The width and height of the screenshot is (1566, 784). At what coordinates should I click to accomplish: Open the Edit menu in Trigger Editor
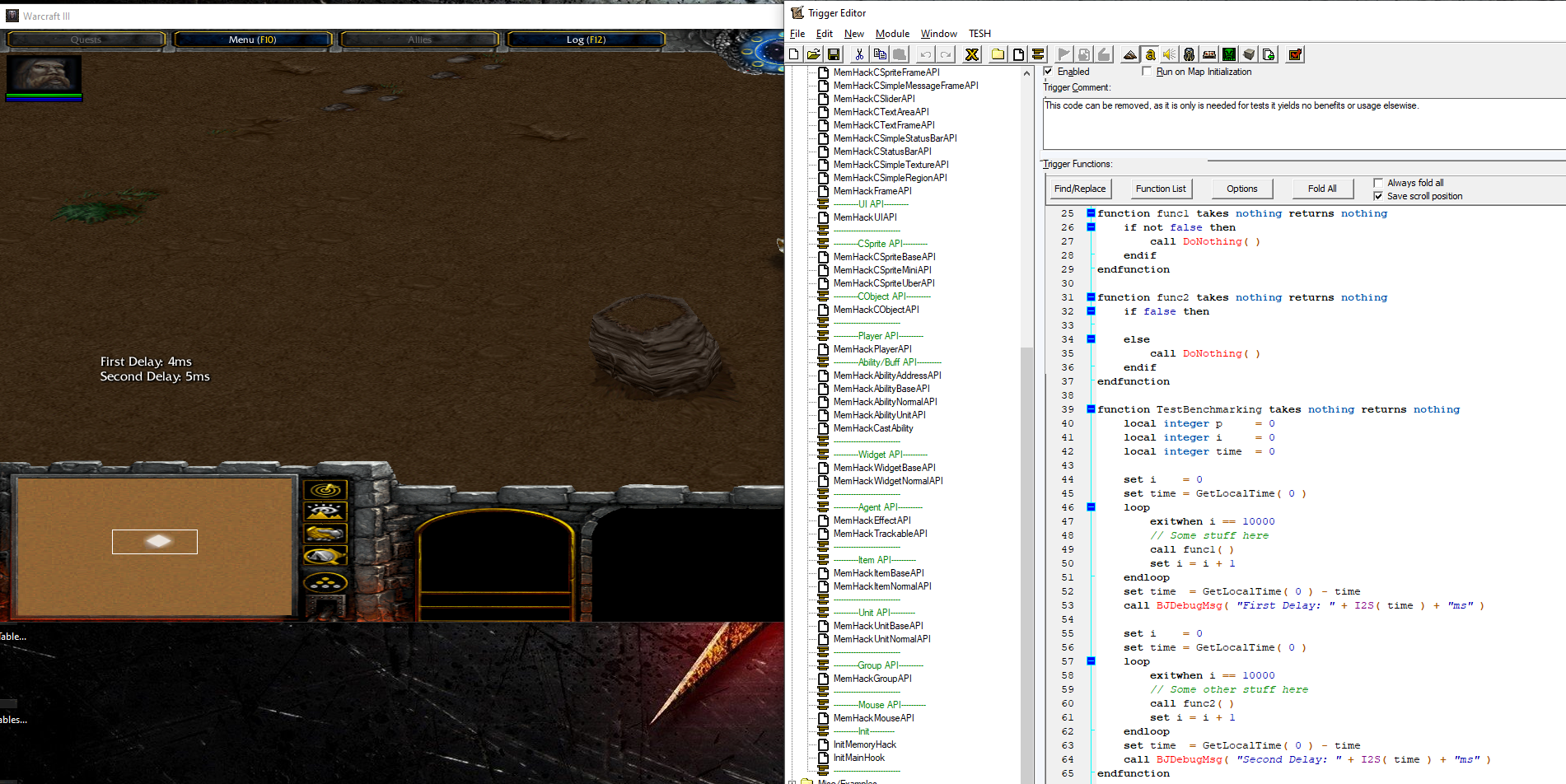825,34
